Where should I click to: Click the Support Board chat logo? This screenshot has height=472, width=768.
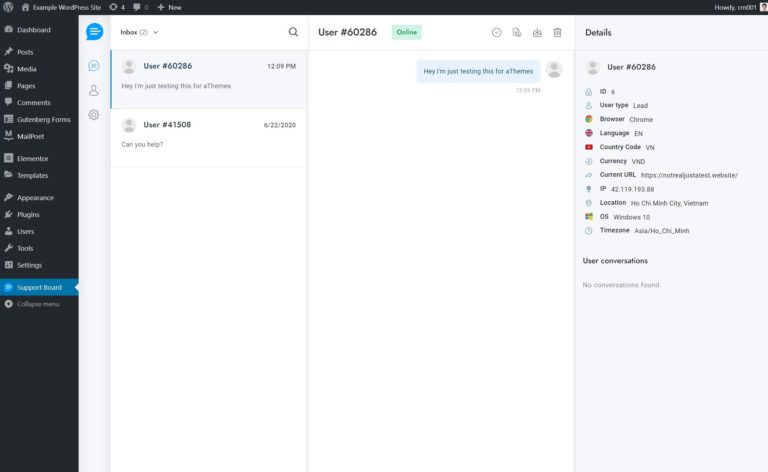pos(94,32)
